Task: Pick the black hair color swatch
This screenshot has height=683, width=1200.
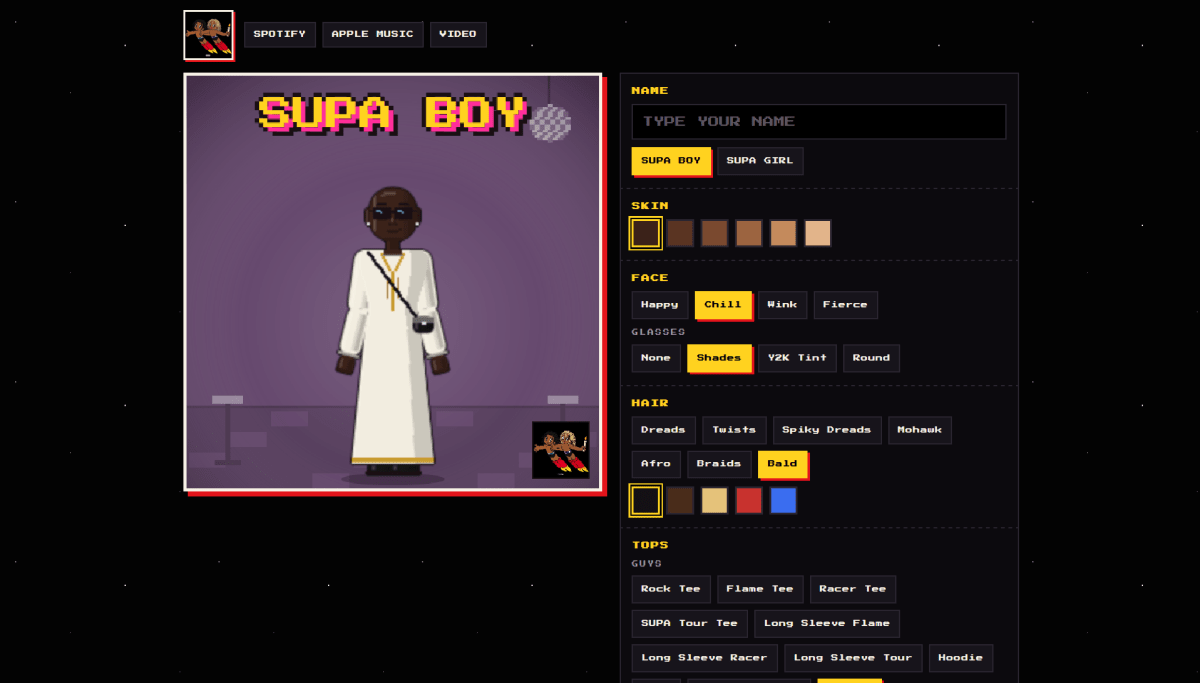Action: click(646, 500)
